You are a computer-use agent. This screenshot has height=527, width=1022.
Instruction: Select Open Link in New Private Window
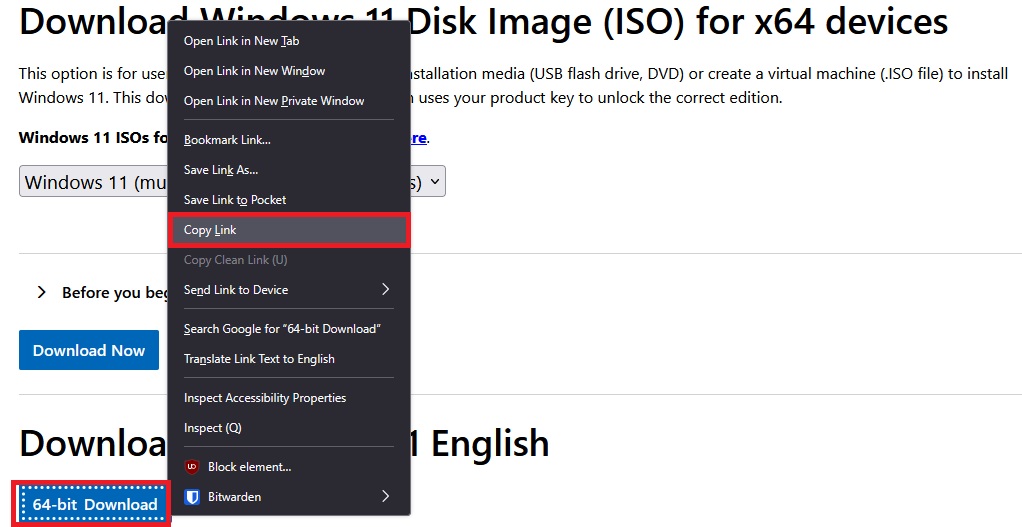[x=273, y=101]
